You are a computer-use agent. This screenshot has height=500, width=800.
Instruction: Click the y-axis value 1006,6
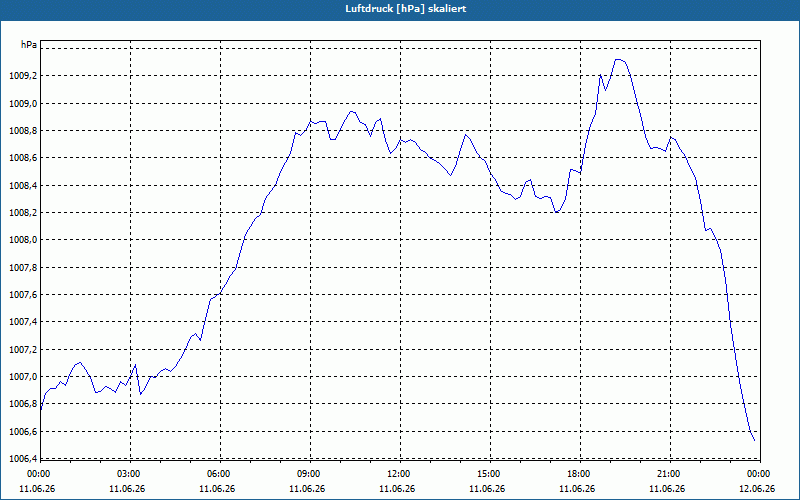(x=23, y=432)
